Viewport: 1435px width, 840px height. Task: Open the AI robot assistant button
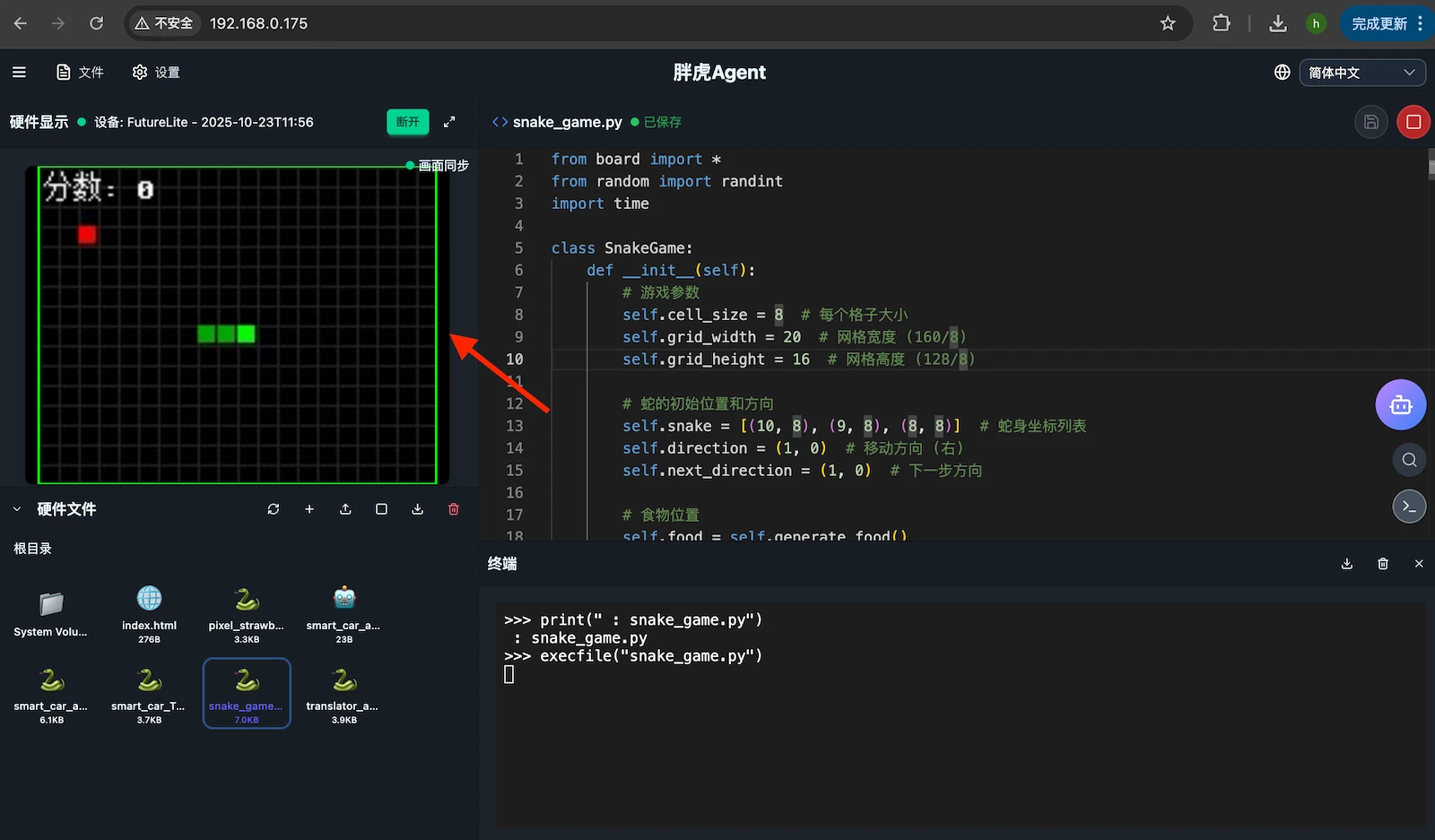pyautogui.click(x=1400, y=405)
